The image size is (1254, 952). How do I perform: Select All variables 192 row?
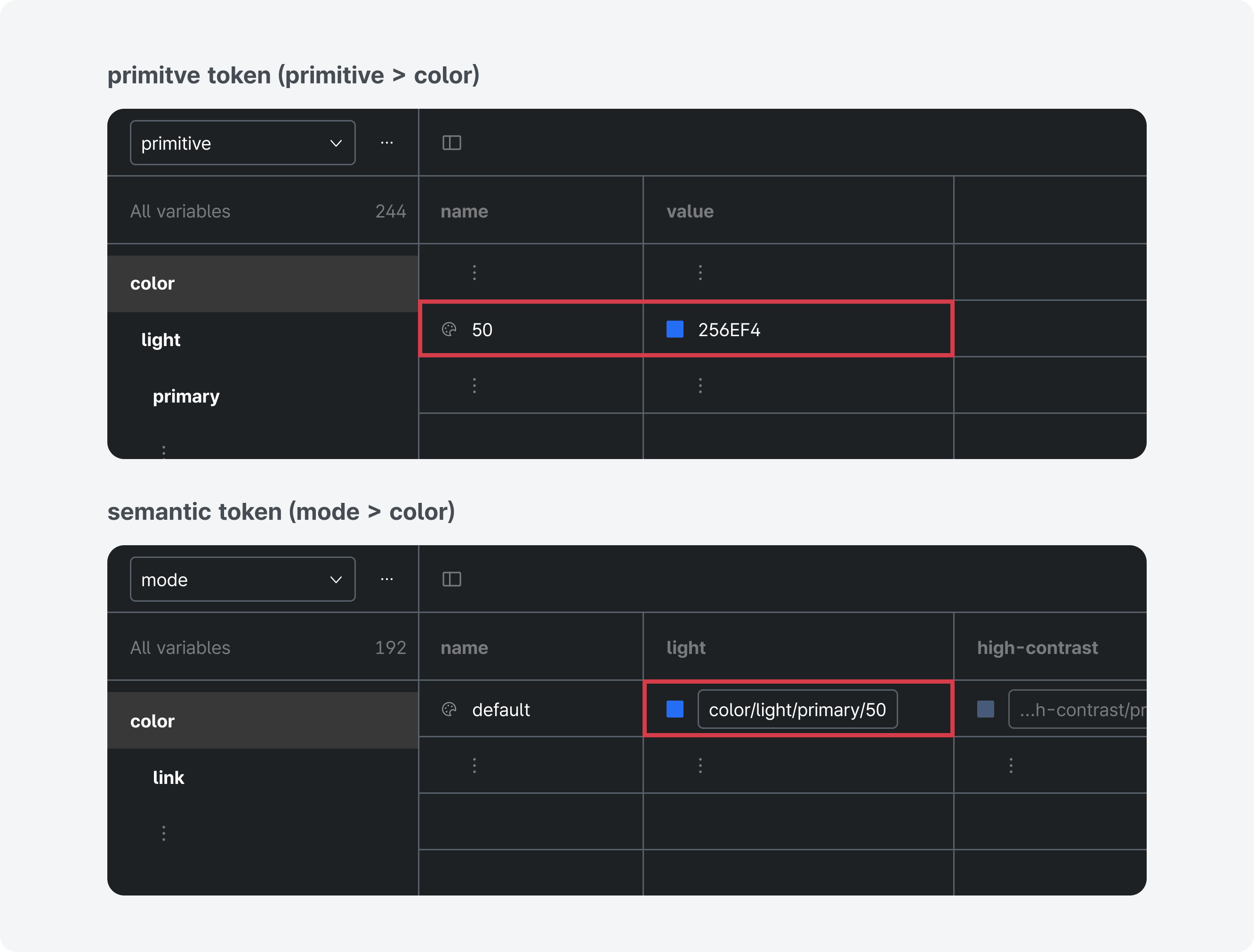pyautogui.click(x=263, y=647)
